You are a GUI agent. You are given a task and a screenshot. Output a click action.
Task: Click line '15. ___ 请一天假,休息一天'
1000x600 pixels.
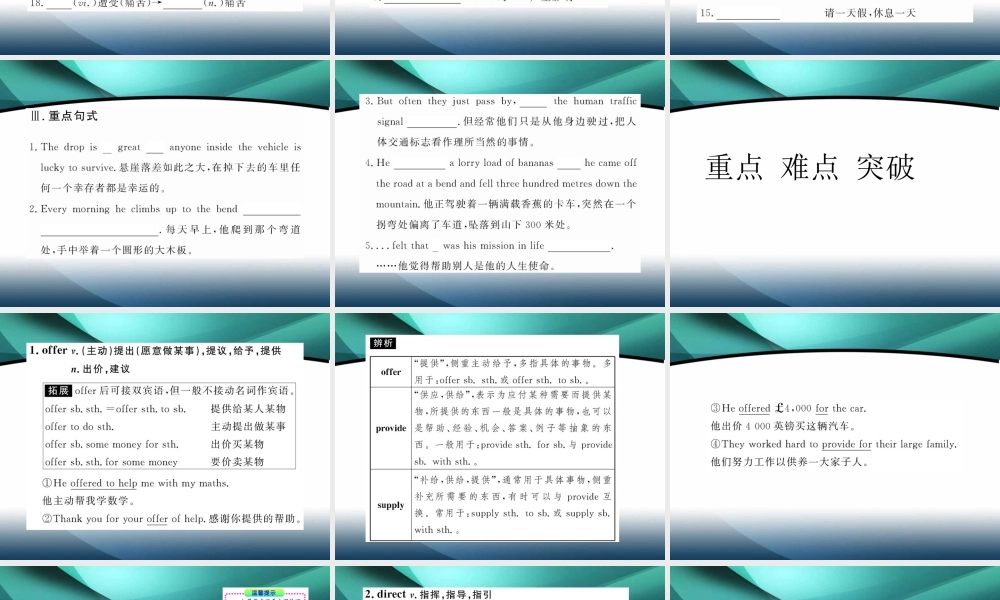pos(807,13)
